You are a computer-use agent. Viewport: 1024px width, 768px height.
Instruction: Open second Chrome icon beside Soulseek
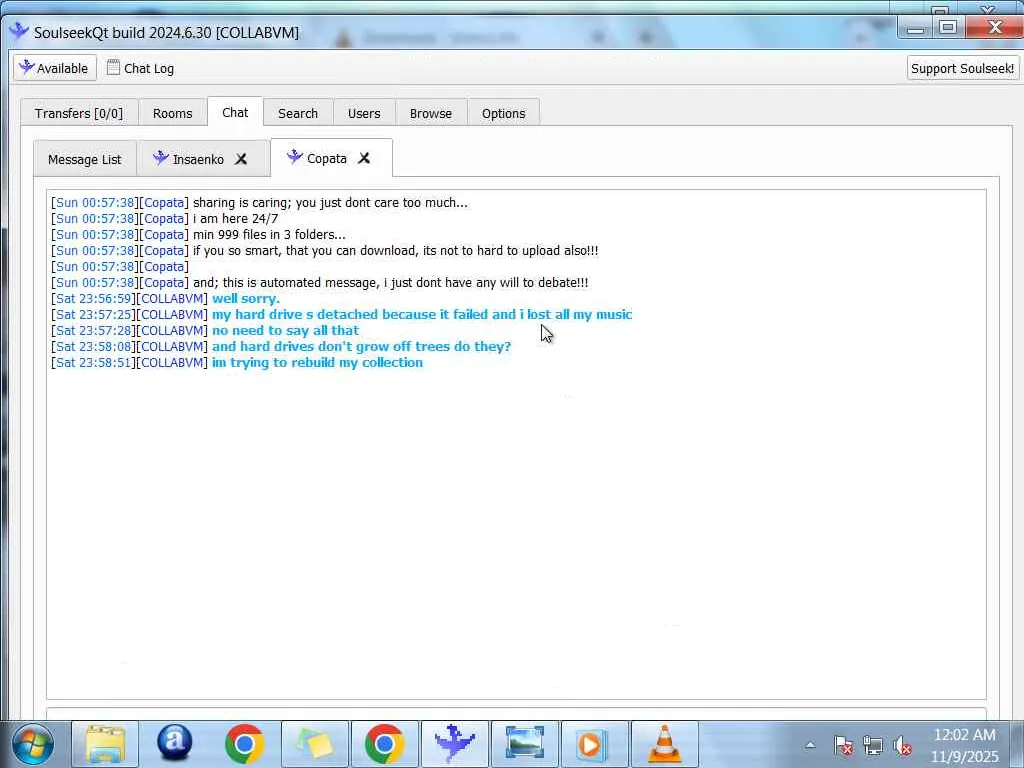pos(384,744)
